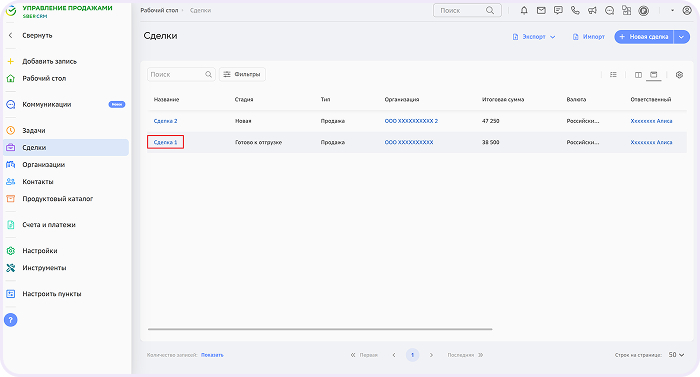Click the green gear icon for Настройки
This screenshot has height=377, width=700.
[11, 251]
